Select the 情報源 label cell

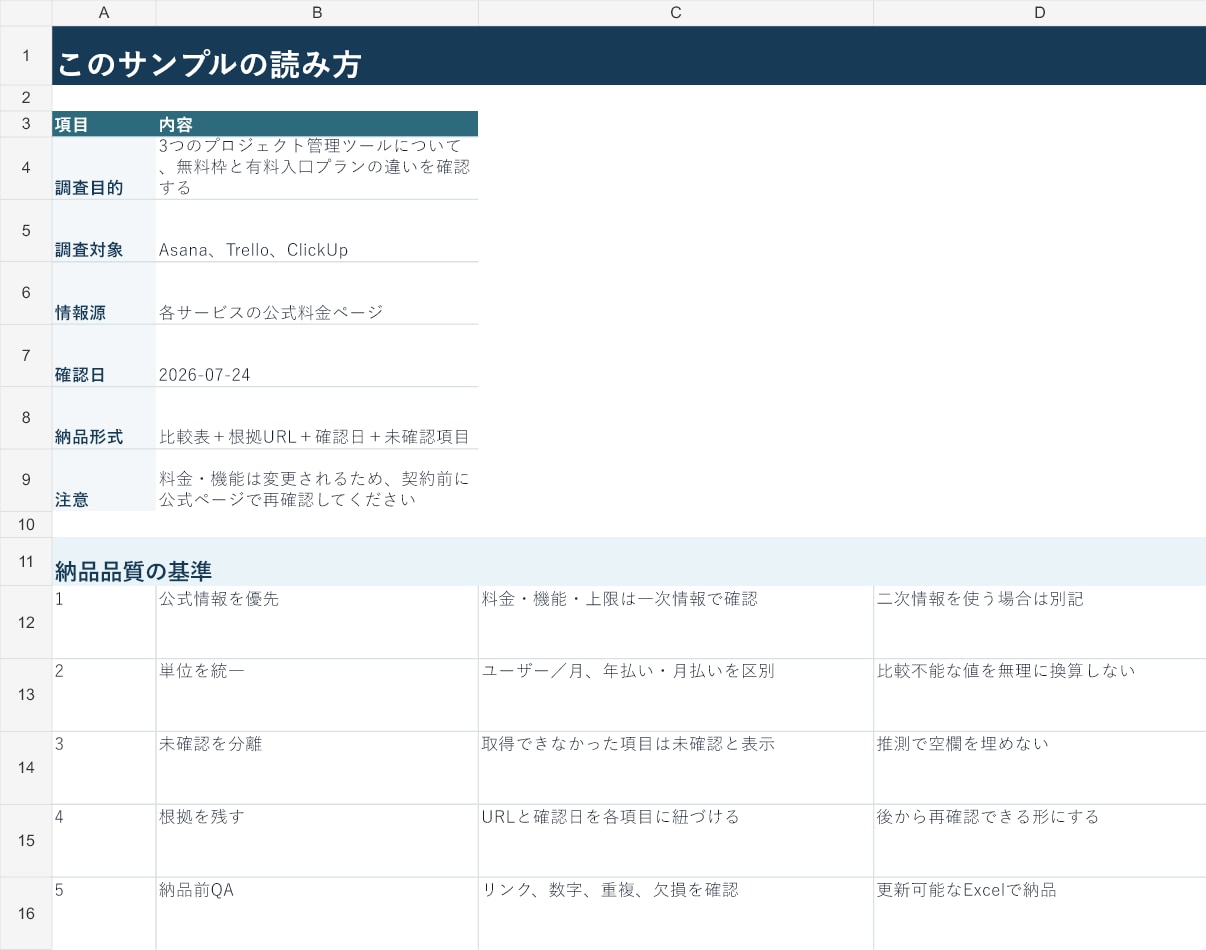[104, 293]
